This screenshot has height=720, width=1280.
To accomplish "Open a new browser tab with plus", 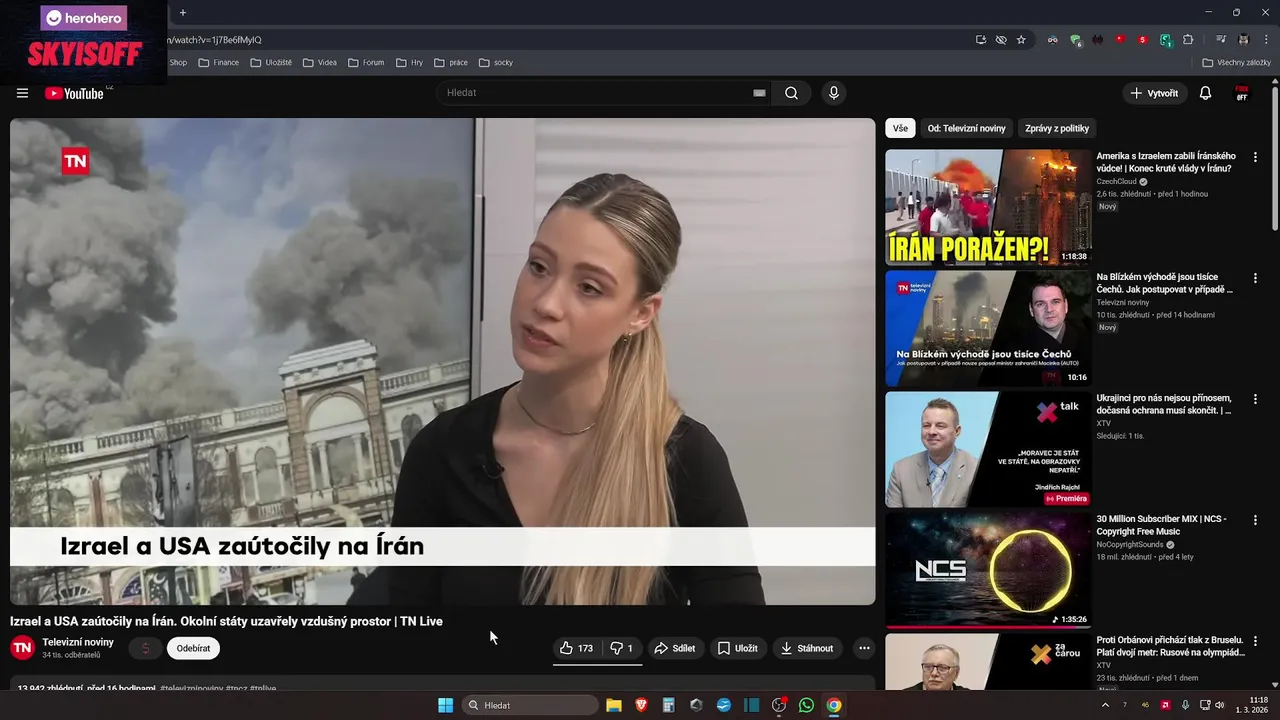I will [182, 13].
